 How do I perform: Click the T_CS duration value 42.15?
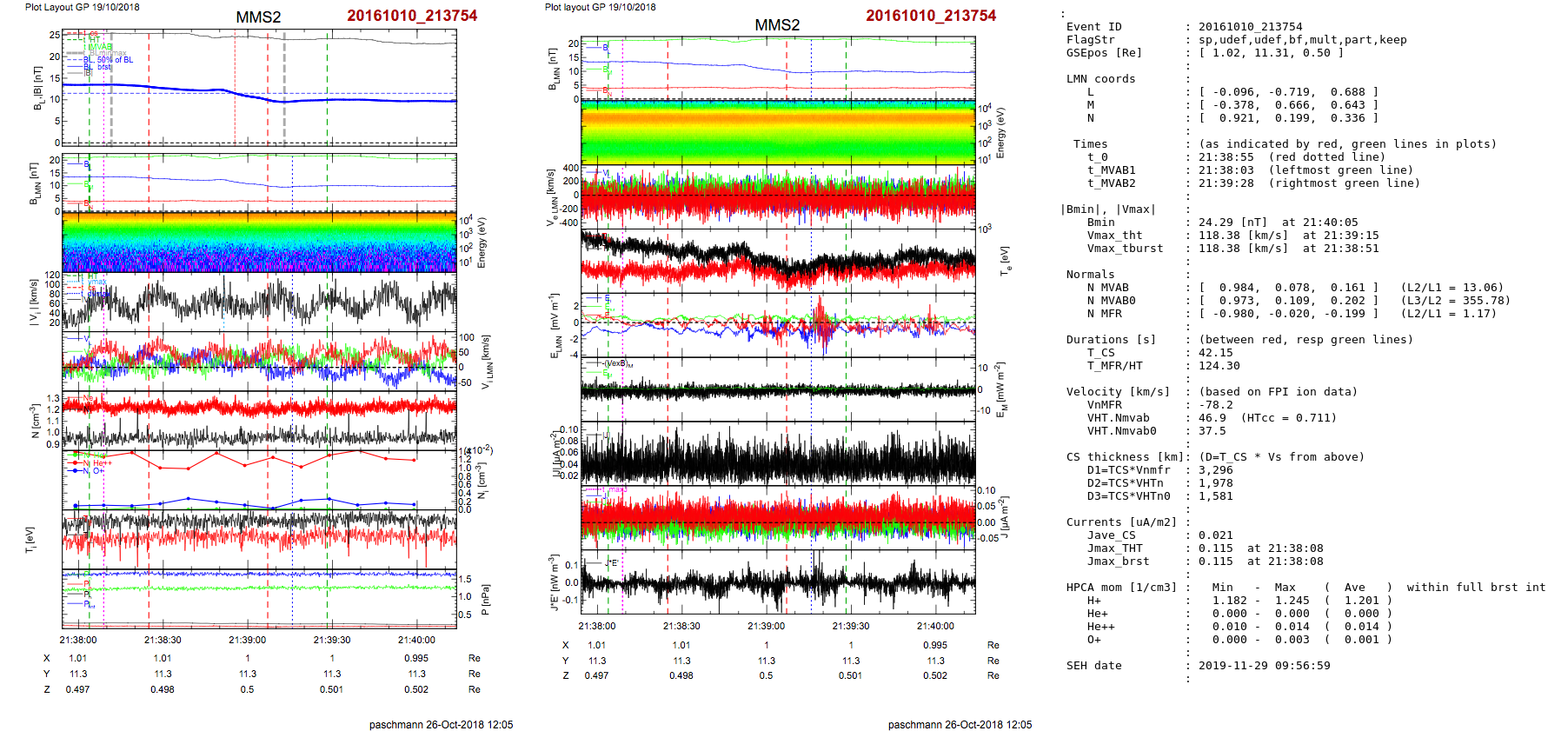1215,353
